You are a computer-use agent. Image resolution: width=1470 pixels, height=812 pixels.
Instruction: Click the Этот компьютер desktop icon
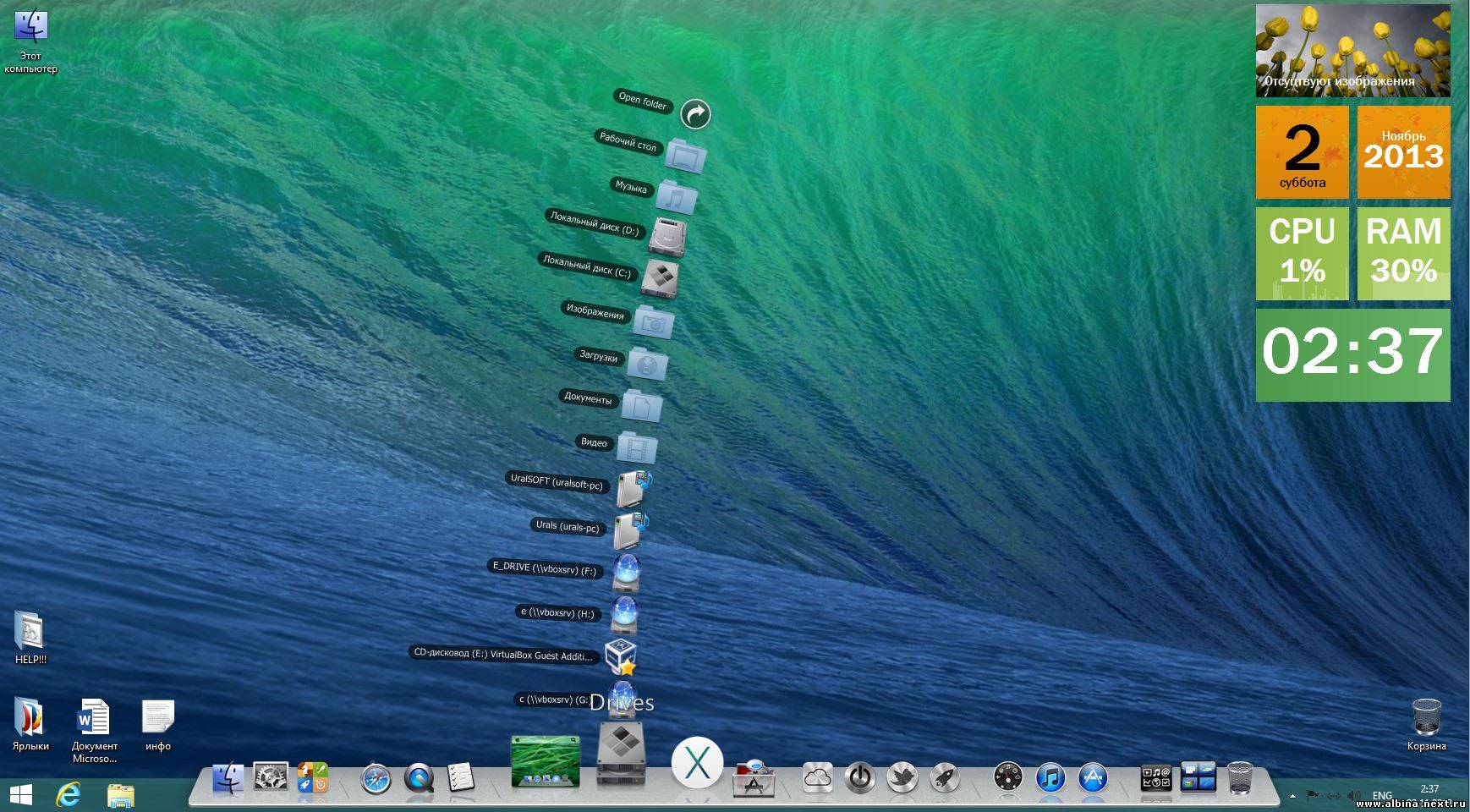pyautogui.click(x=31, y=42)
